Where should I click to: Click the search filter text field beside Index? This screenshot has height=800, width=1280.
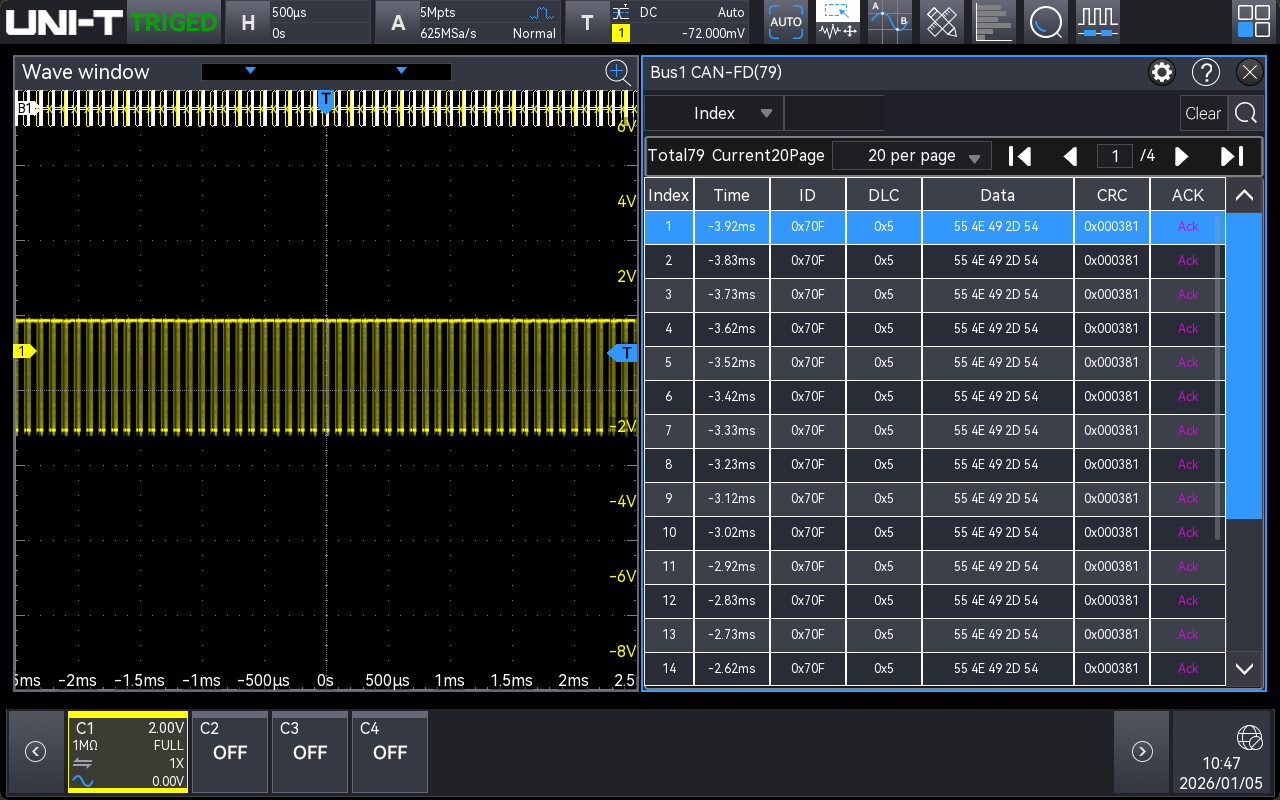[834, 113]
